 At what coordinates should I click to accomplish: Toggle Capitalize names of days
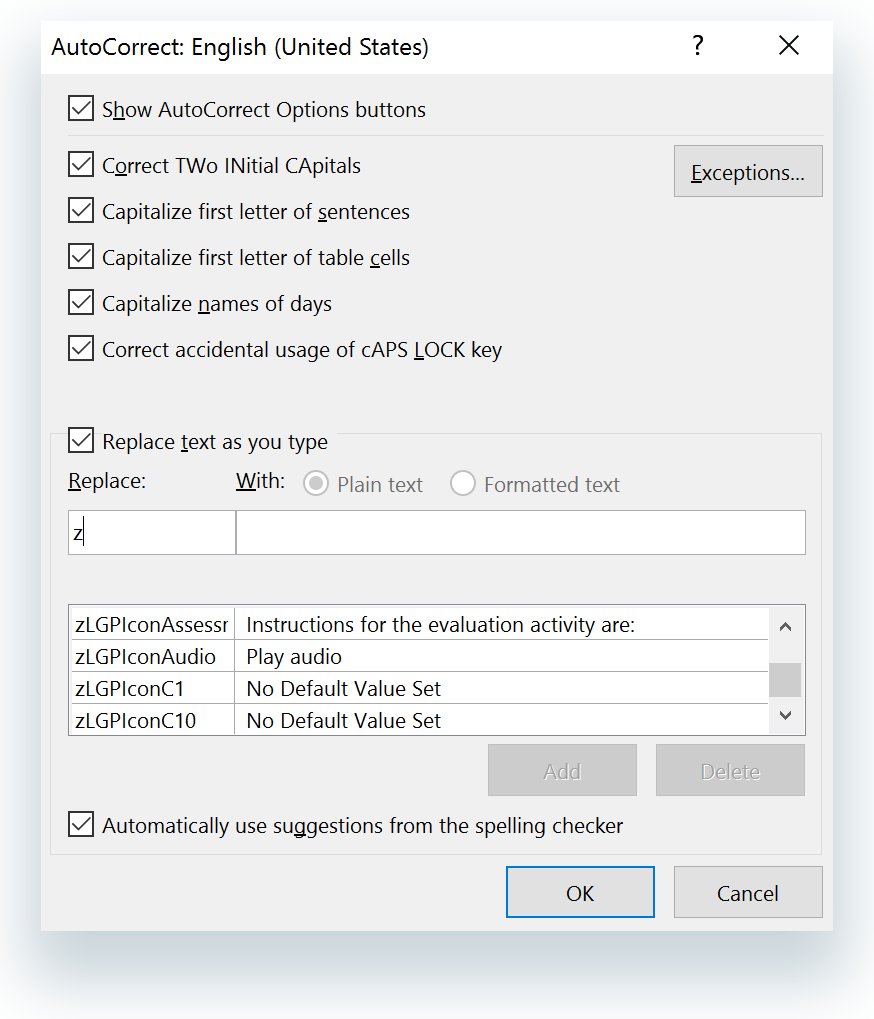[x=81, y=303]
